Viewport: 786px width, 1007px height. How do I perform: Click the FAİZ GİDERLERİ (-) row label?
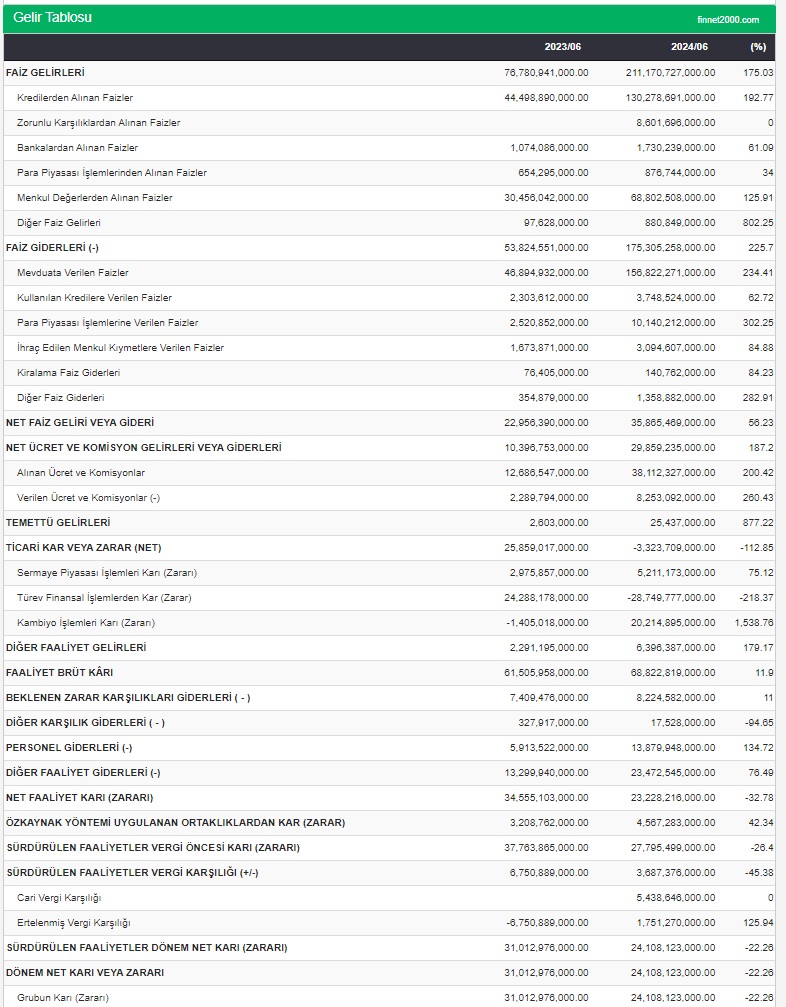[x=53, y=248]
